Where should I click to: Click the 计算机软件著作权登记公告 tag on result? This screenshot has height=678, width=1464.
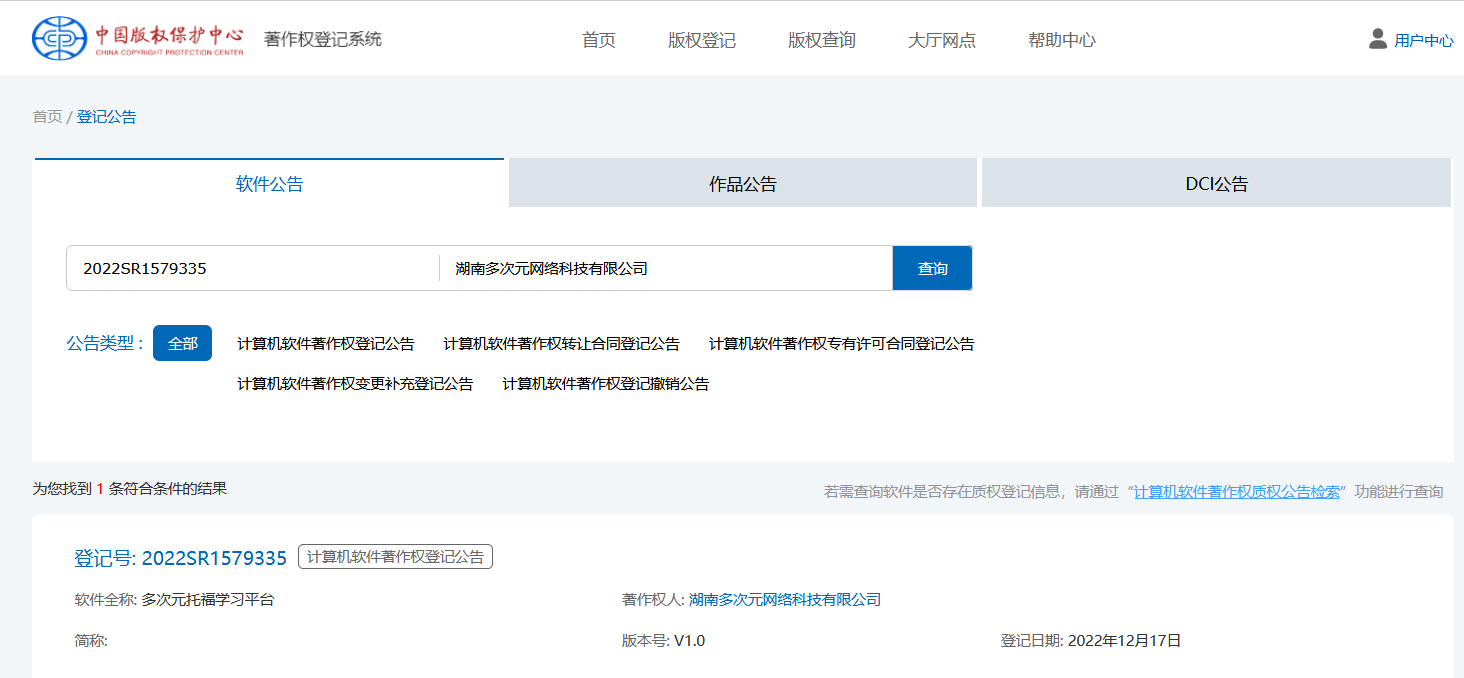(x=395, y=557)
